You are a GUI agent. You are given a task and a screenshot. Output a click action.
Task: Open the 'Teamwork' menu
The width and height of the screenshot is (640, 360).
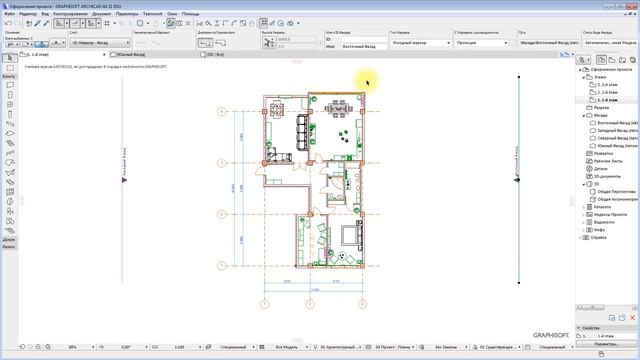coord(153,14)
